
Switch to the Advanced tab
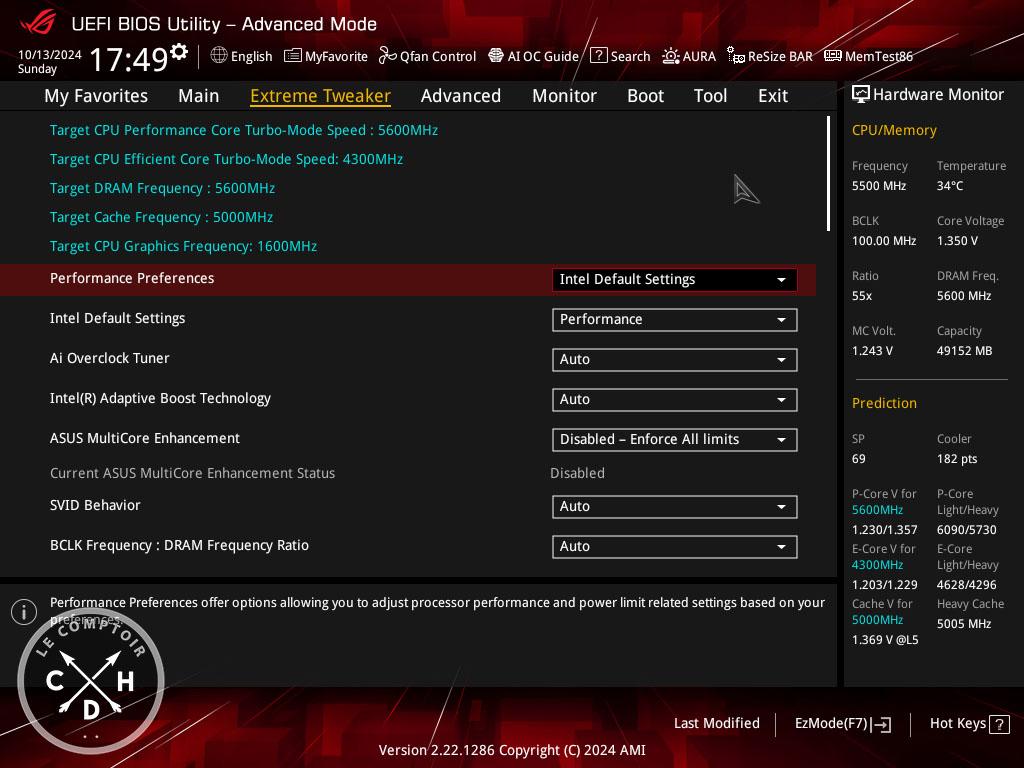click(460, 96)
